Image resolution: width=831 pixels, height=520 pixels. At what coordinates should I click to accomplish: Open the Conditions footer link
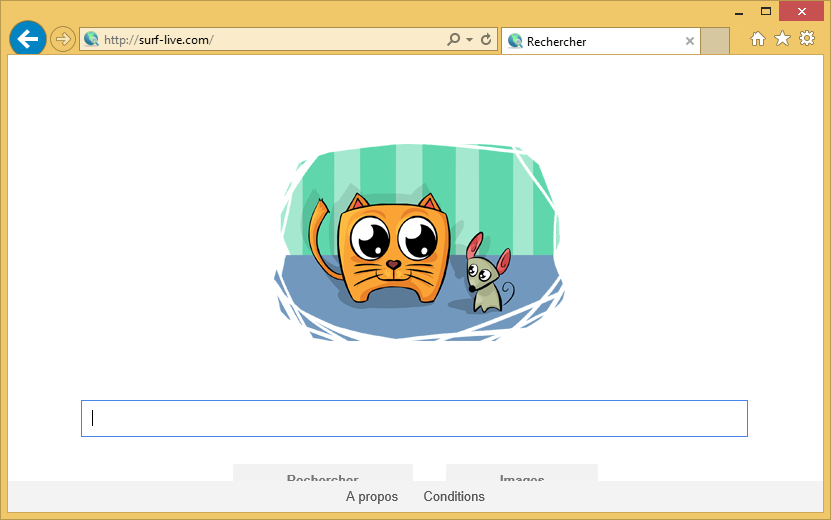pyautogui.click(x=454, y=497)
